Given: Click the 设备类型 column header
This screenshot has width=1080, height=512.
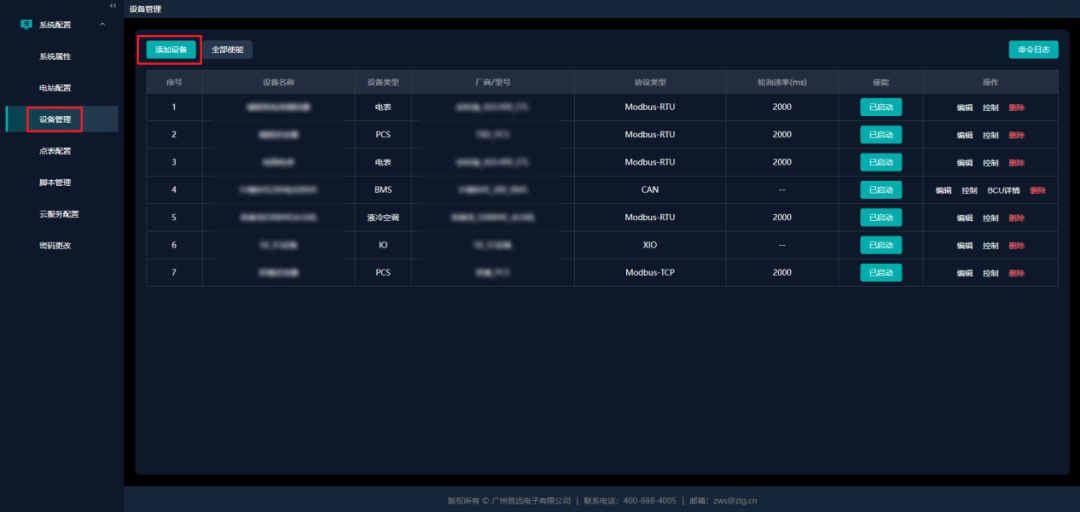Looking at the screenshot, I should (x=383, y=82).
